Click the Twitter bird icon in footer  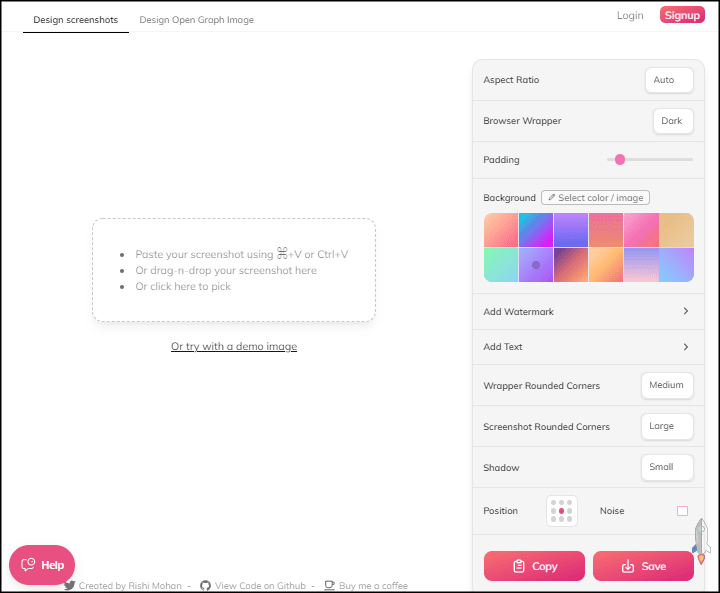click(x=70, y=586)
